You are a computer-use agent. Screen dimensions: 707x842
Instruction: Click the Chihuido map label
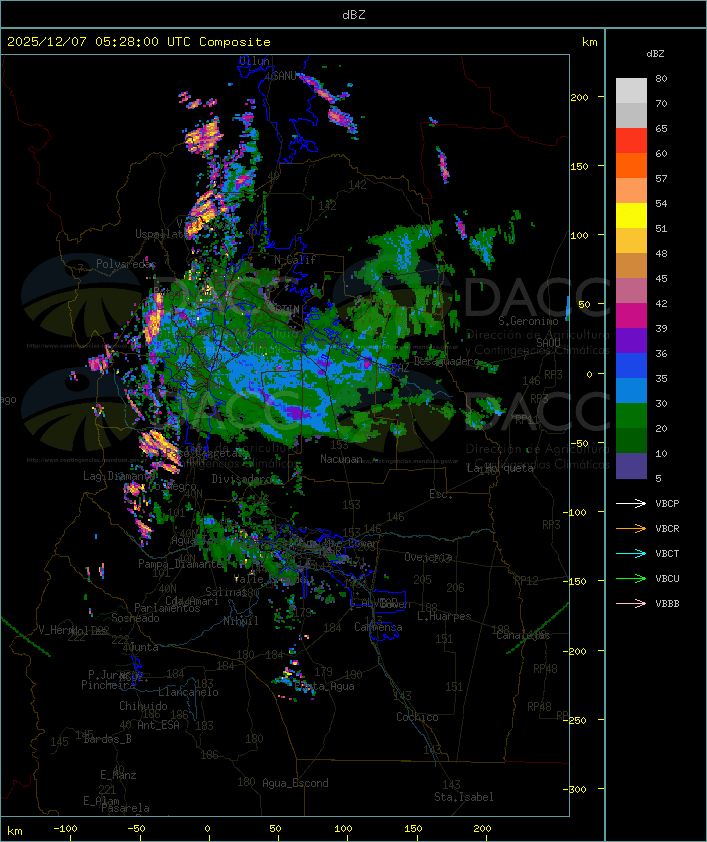143,706
